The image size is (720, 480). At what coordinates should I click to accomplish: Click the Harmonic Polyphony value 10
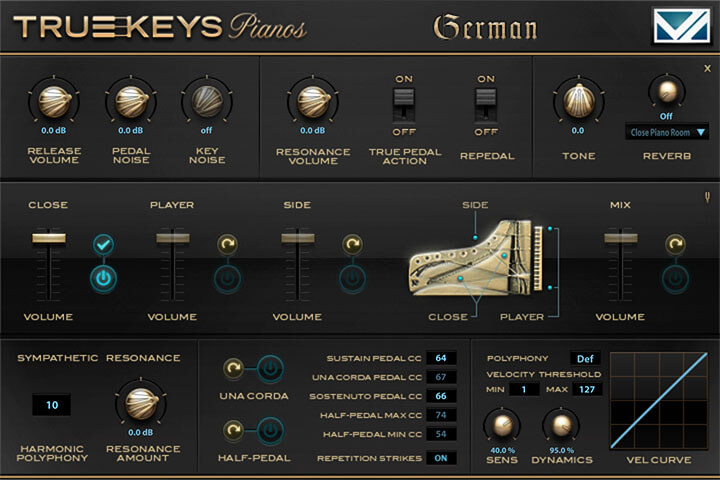[x=51, y=405]
